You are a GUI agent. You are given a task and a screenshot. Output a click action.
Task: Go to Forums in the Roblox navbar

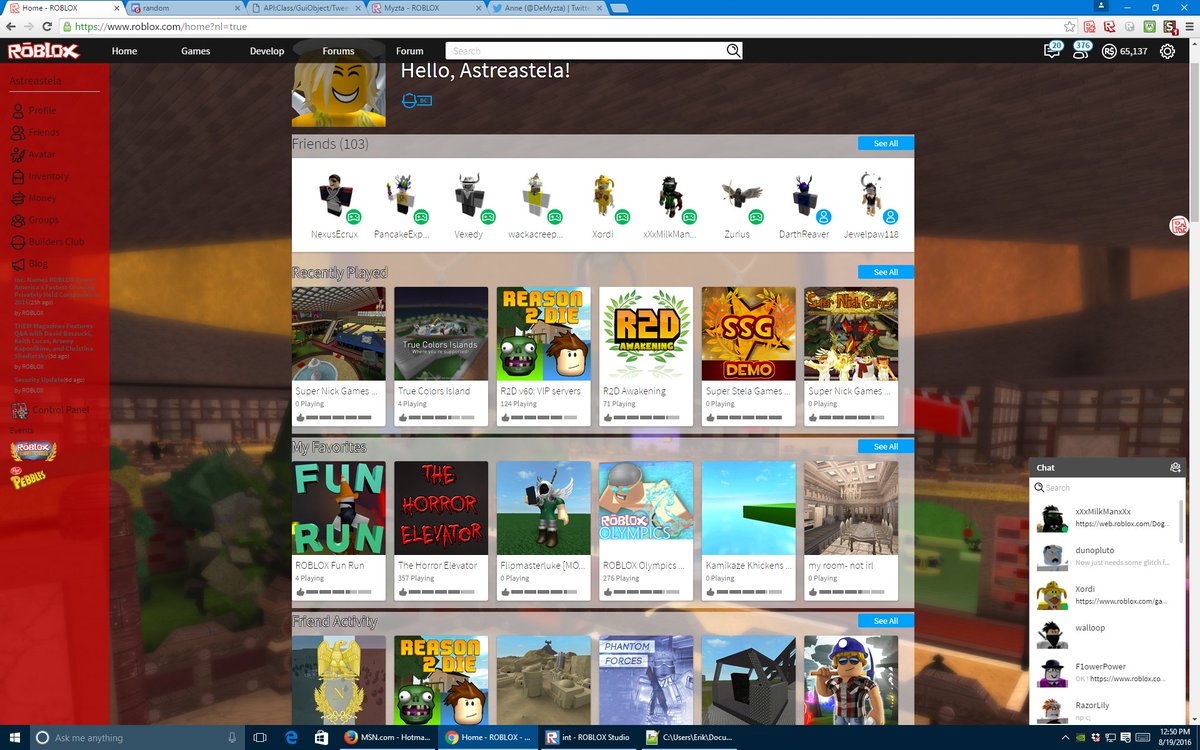click(x=338, y=51)
